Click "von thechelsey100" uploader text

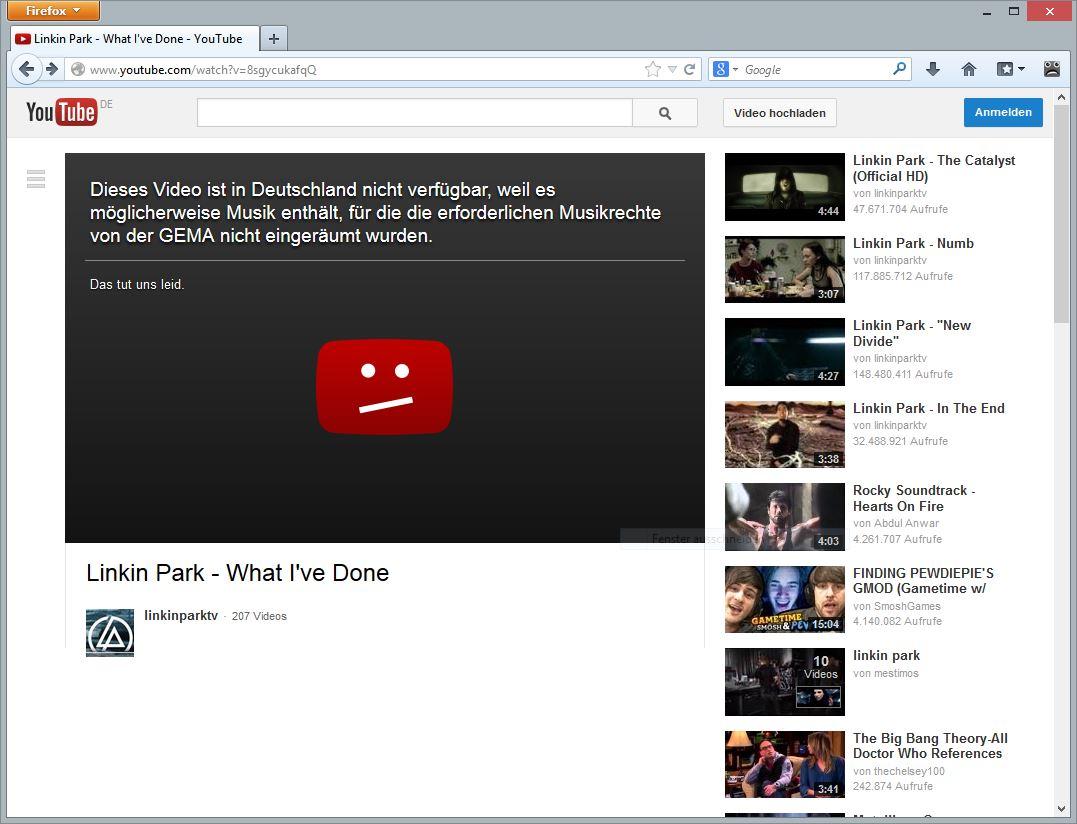(x=899, y=771)
